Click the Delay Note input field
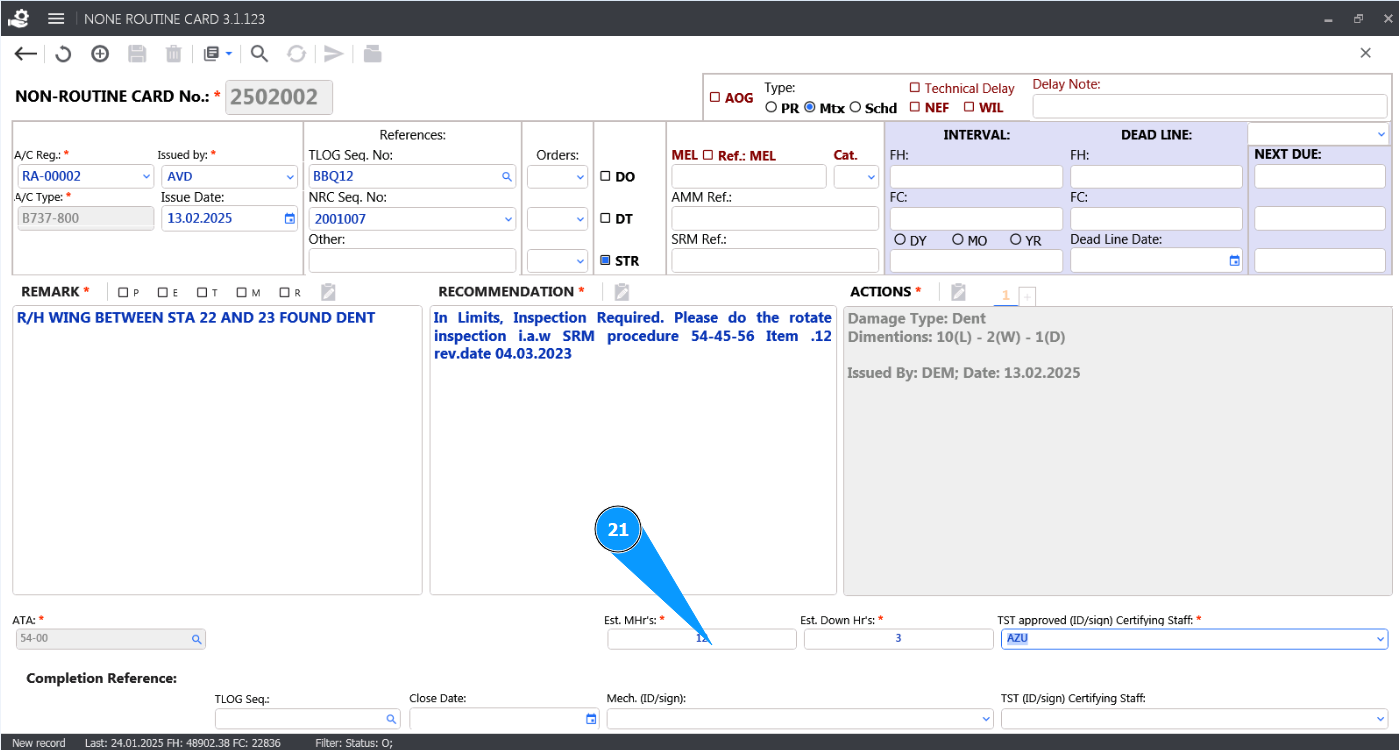The width and height of the screenshot is (1399, 750). click(1209, 106)
